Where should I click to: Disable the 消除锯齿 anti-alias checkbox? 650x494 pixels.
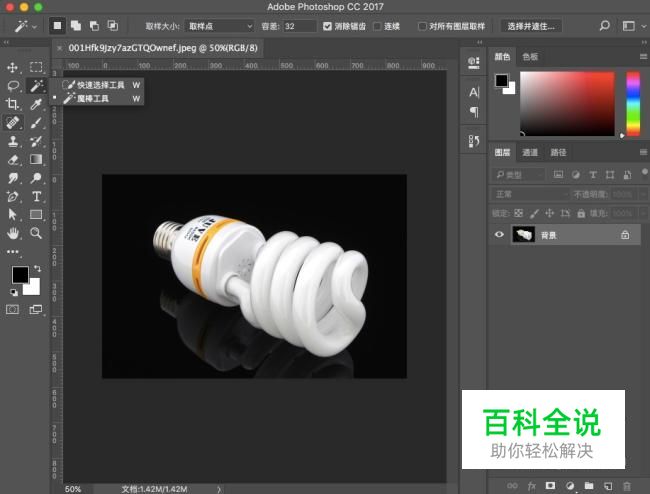[327, 26]
